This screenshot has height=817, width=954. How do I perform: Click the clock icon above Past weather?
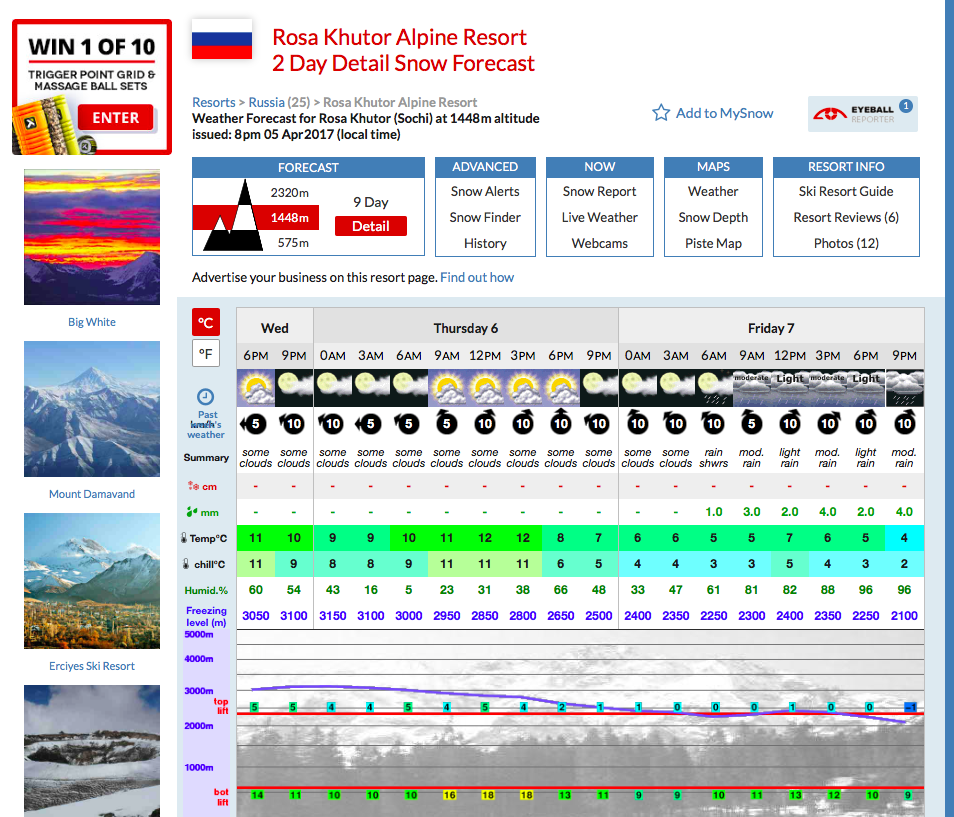click(x=206, y=397)
